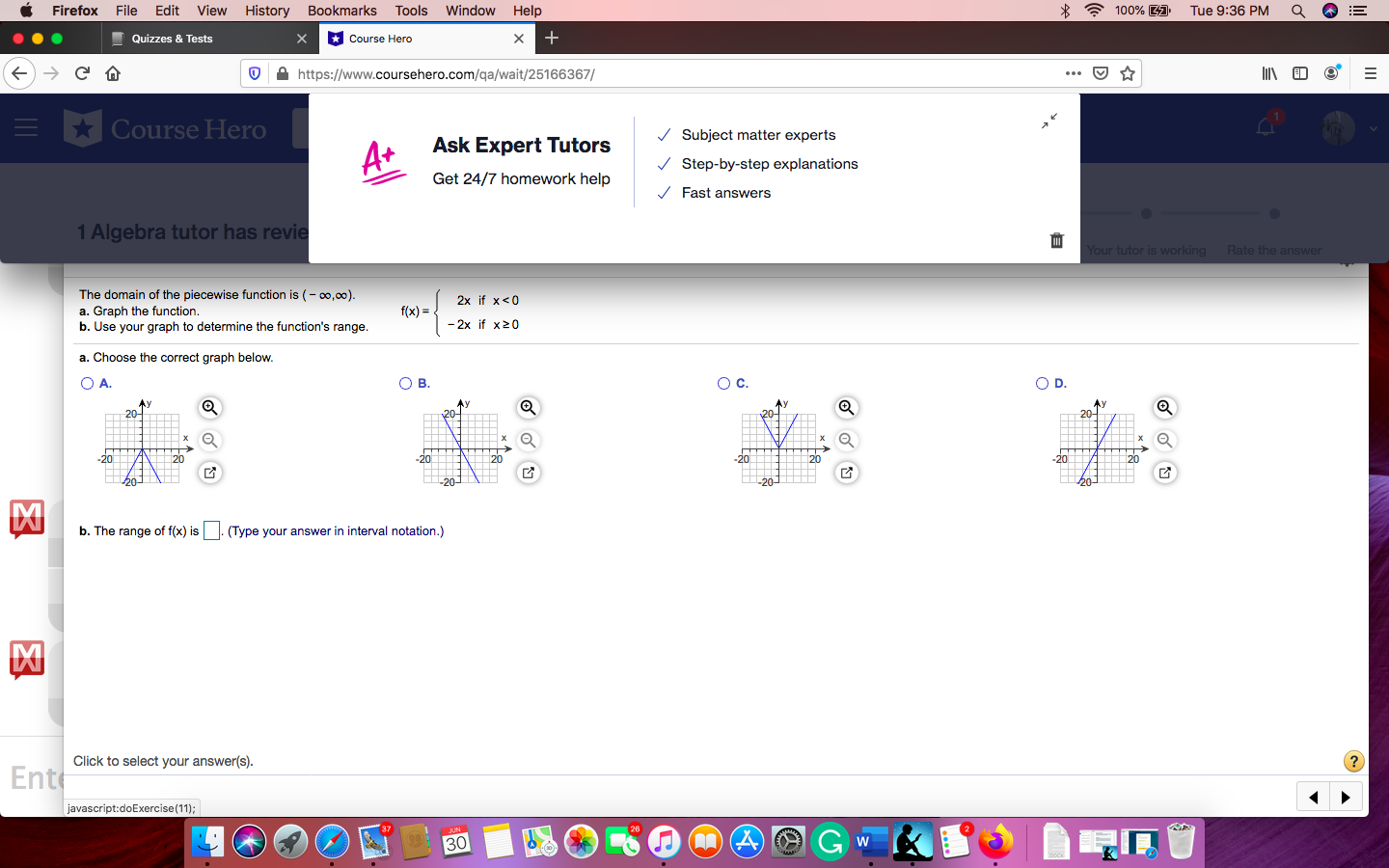
Task: Close the Quizzes & Tests tab
Action: pos(302,39)
